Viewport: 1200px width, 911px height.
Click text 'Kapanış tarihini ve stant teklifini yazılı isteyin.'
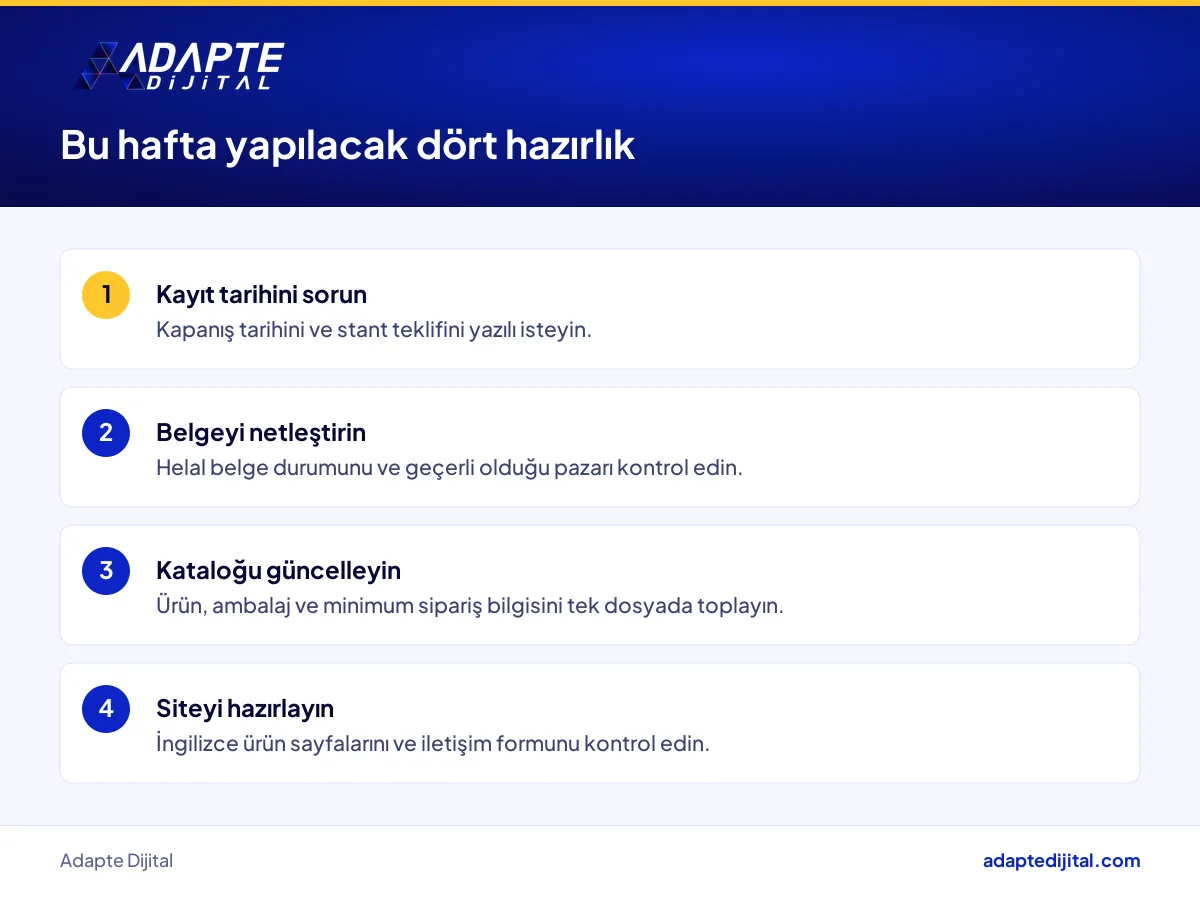(x=374, y=330)
